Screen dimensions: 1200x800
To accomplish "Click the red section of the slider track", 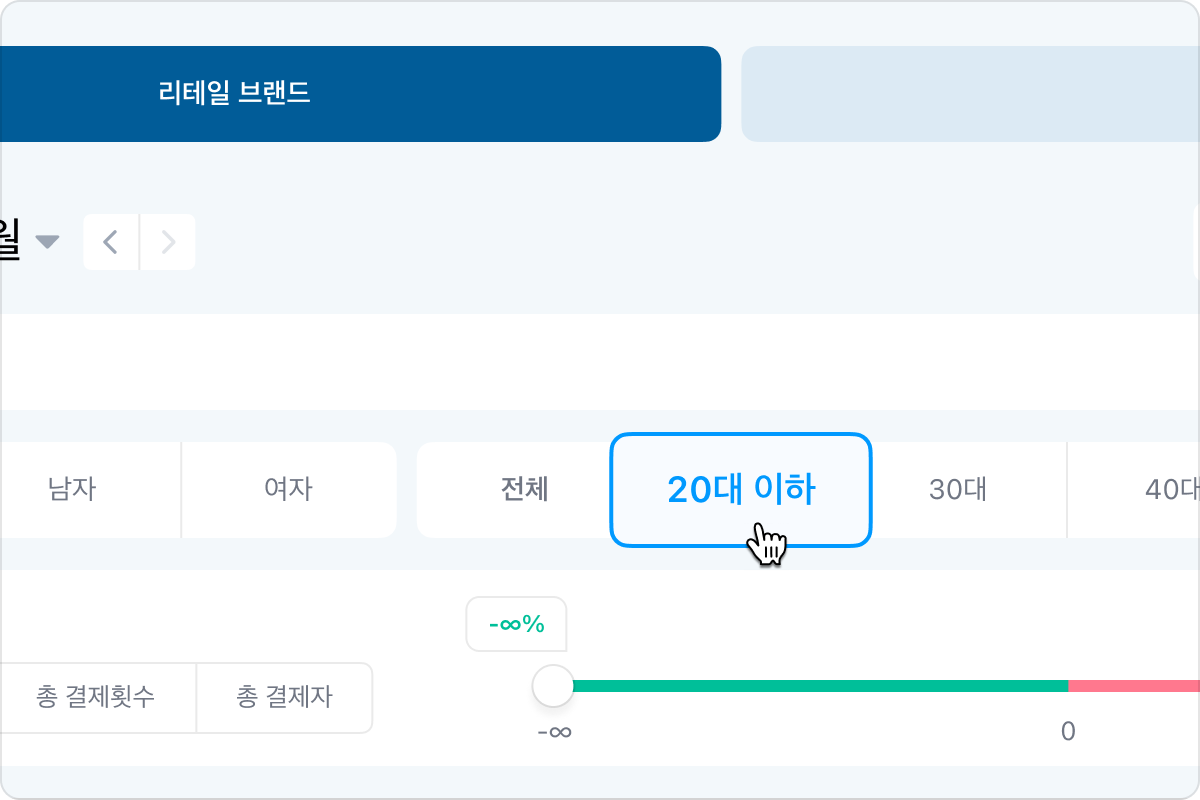I will [1134, 686].
